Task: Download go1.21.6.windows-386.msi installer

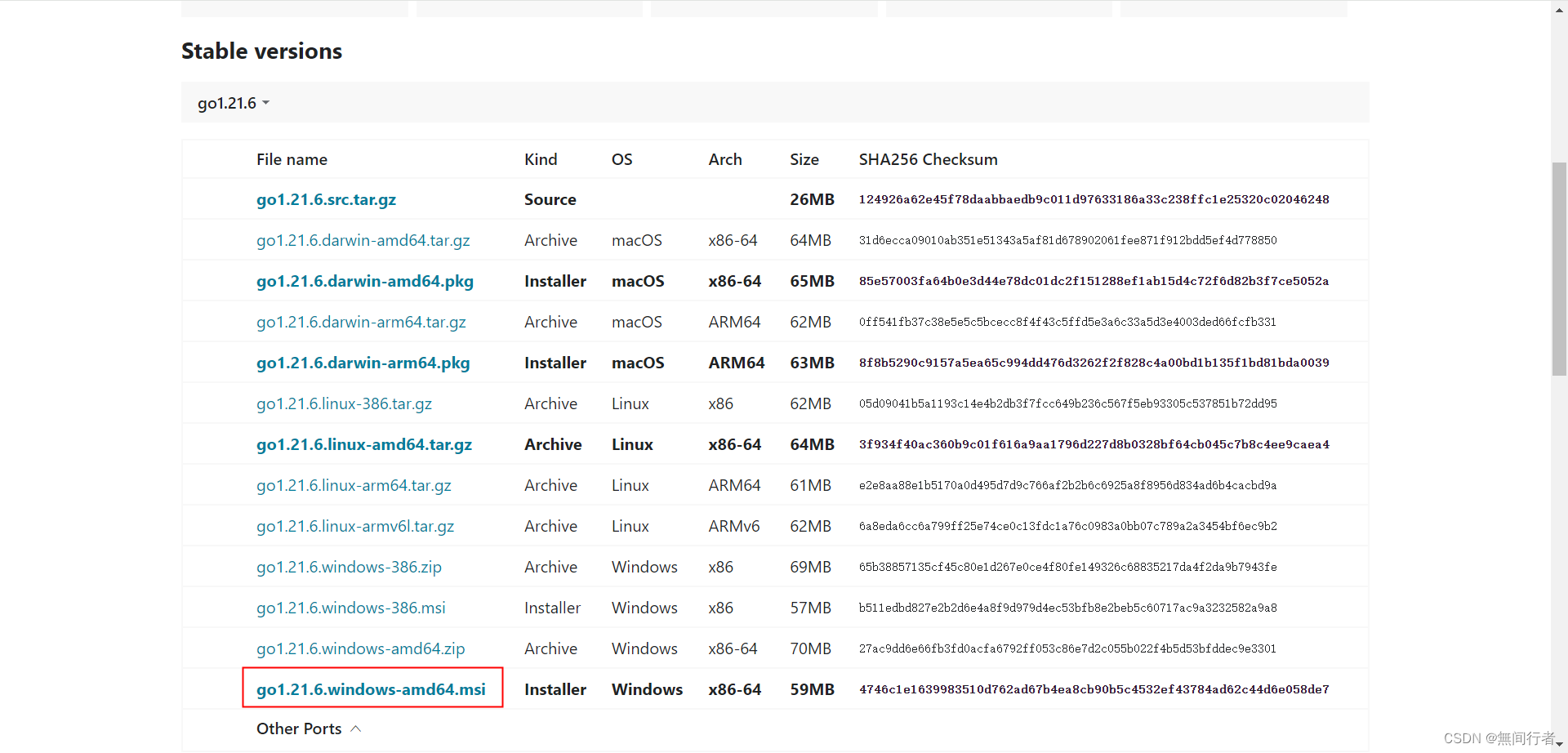Action: point(350,608)
